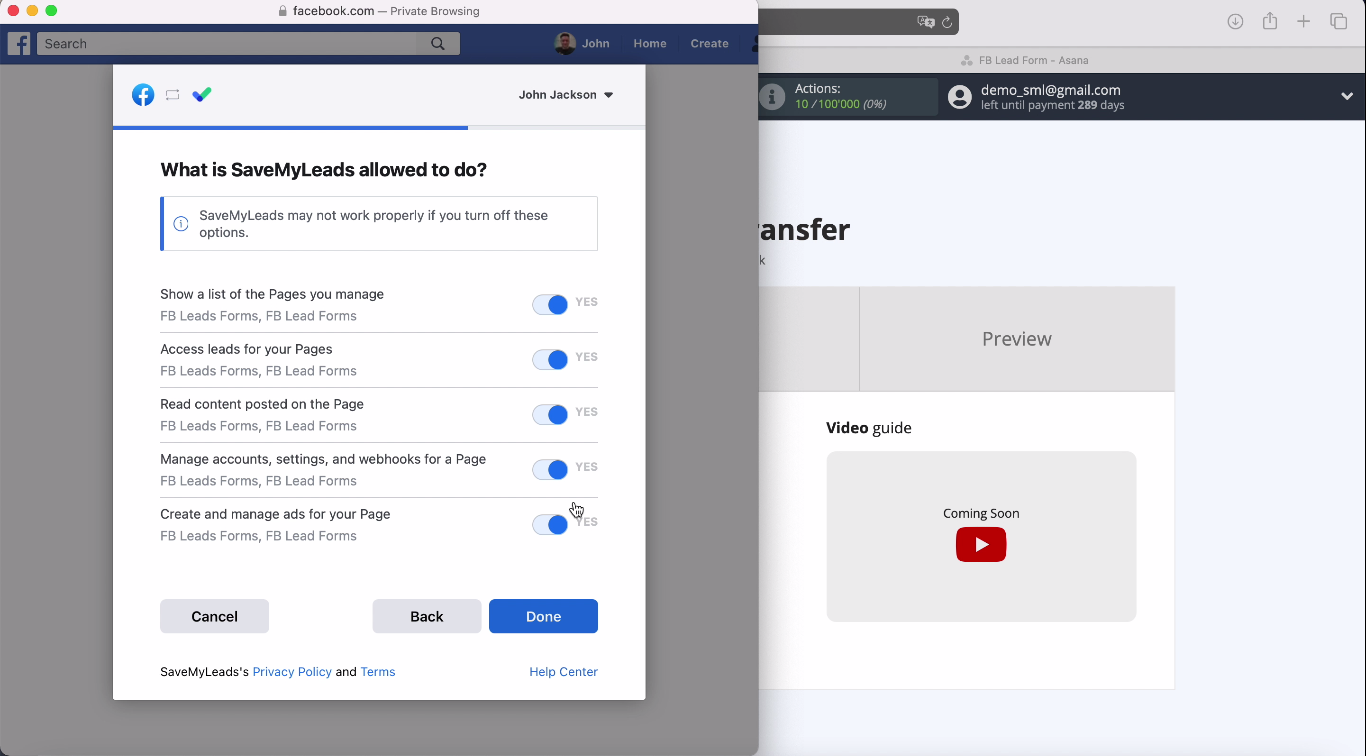Viewport: 1366px width, 756px height.
Task: Expand the demo_sml account menu chevron
Action: coord(1346,97)
